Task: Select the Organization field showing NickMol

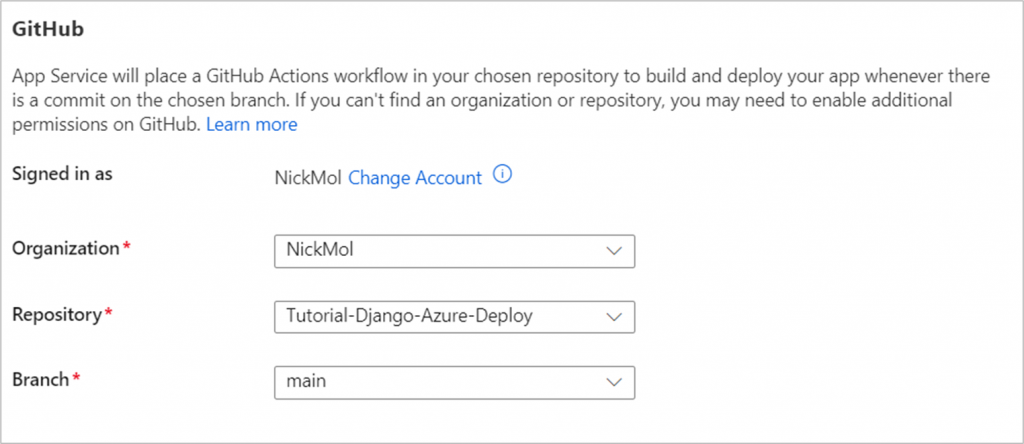Action: (455, 251)
